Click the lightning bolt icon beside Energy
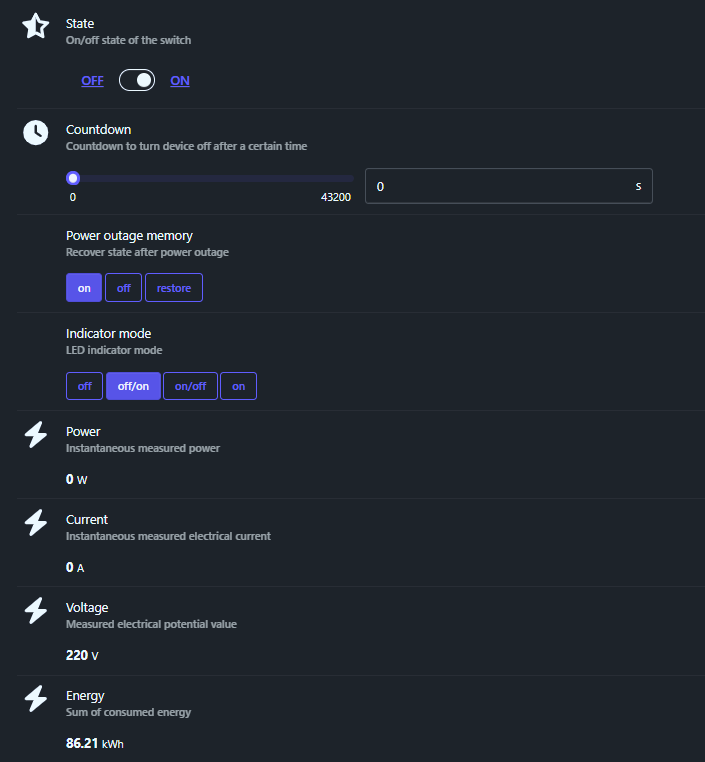Image resolution: width=705 pixels, height=762 pixels. (x=36, y=699)
